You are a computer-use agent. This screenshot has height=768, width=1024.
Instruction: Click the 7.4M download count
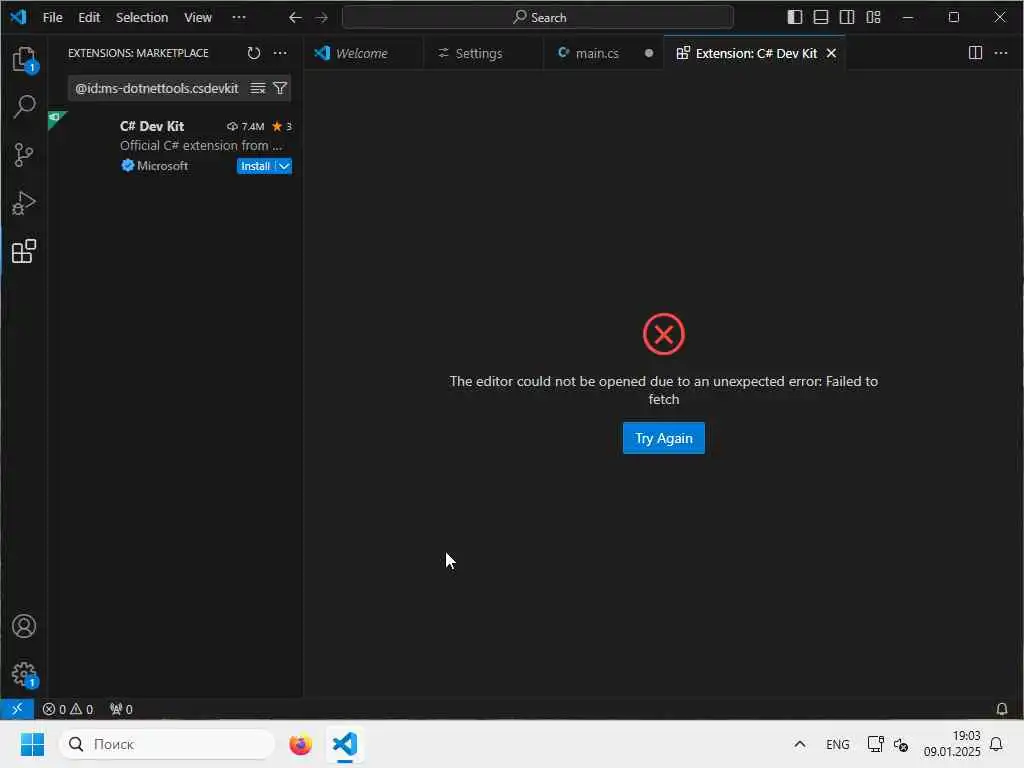click(246, 127)
